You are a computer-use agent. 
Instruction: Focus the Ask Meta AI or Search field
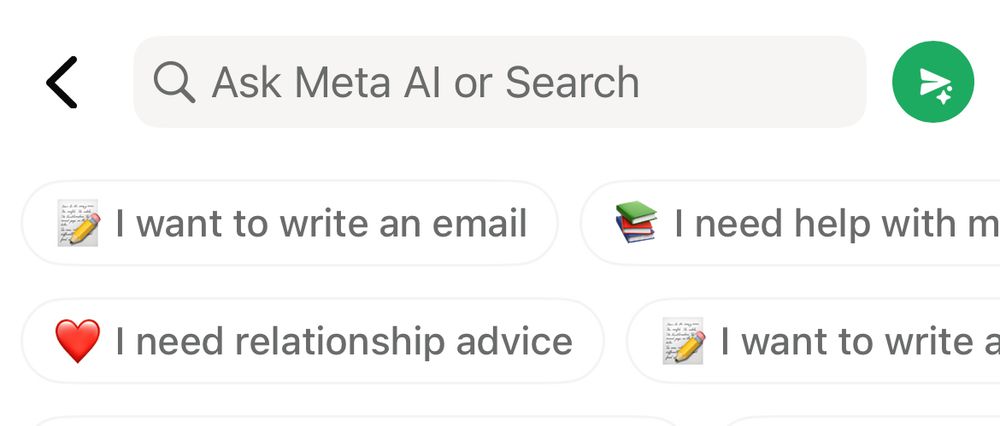click(x=499, y=82)
